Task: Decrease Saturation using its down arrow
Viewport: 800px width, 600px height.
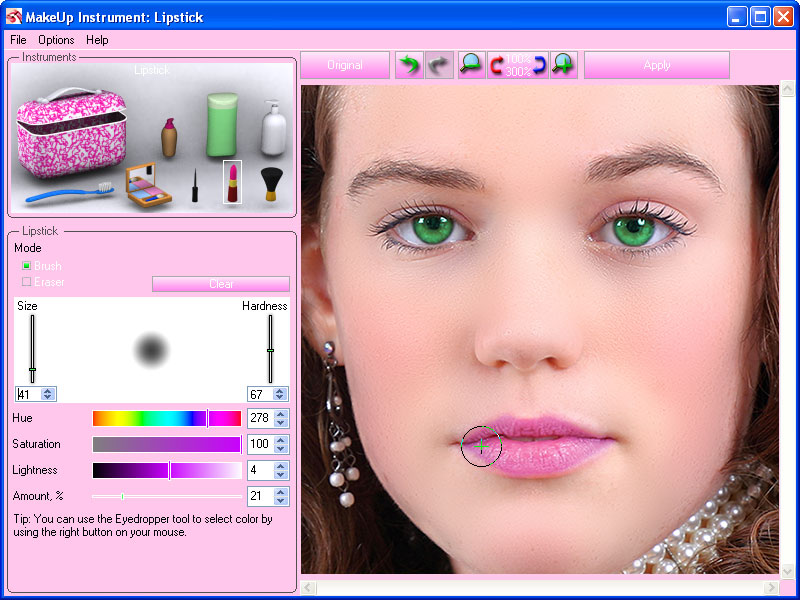Action: (x=280, y=449)
